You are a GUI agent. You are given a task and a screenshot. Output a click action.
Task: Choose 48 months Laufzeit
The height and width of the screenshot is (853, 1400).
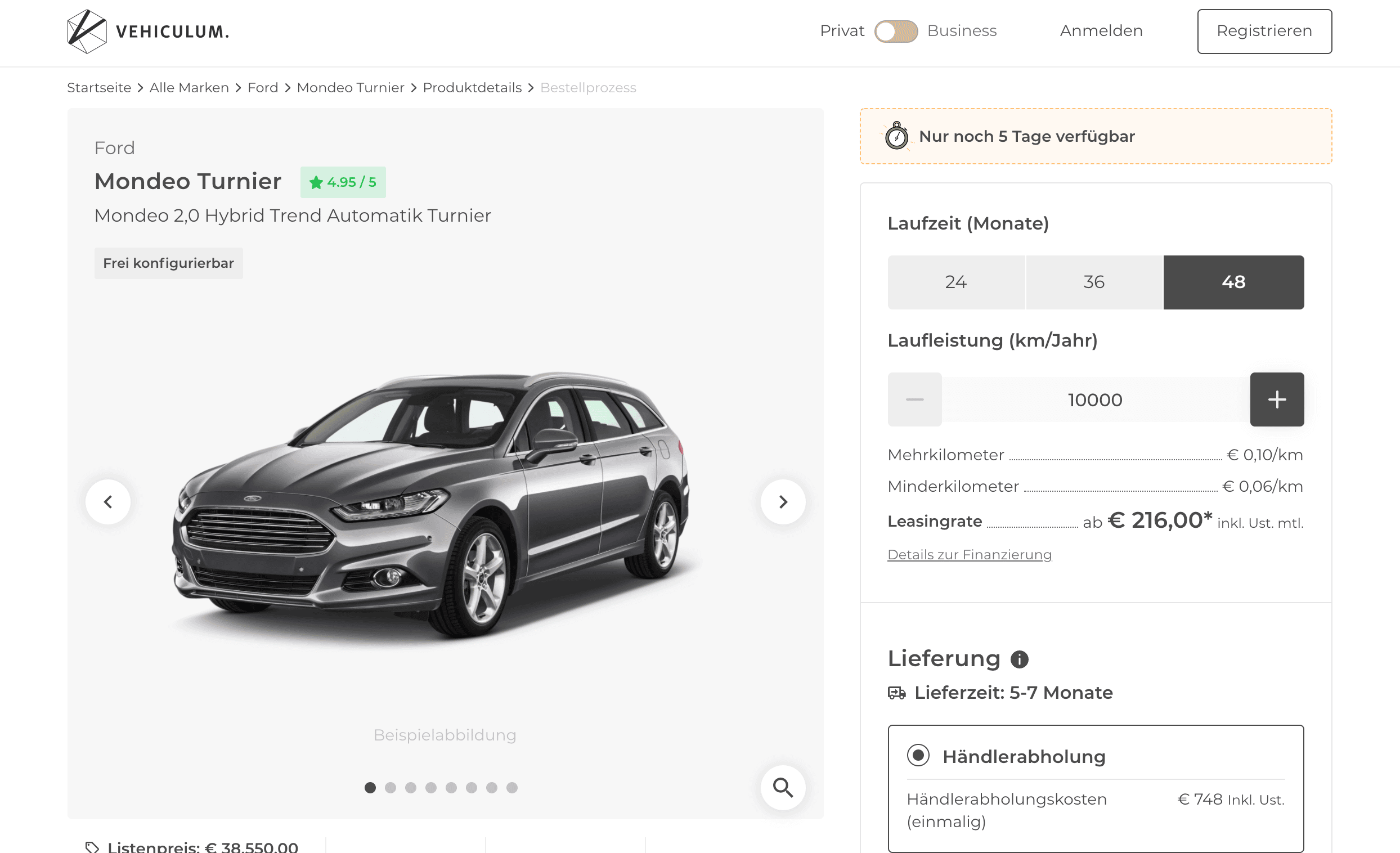1233,282
